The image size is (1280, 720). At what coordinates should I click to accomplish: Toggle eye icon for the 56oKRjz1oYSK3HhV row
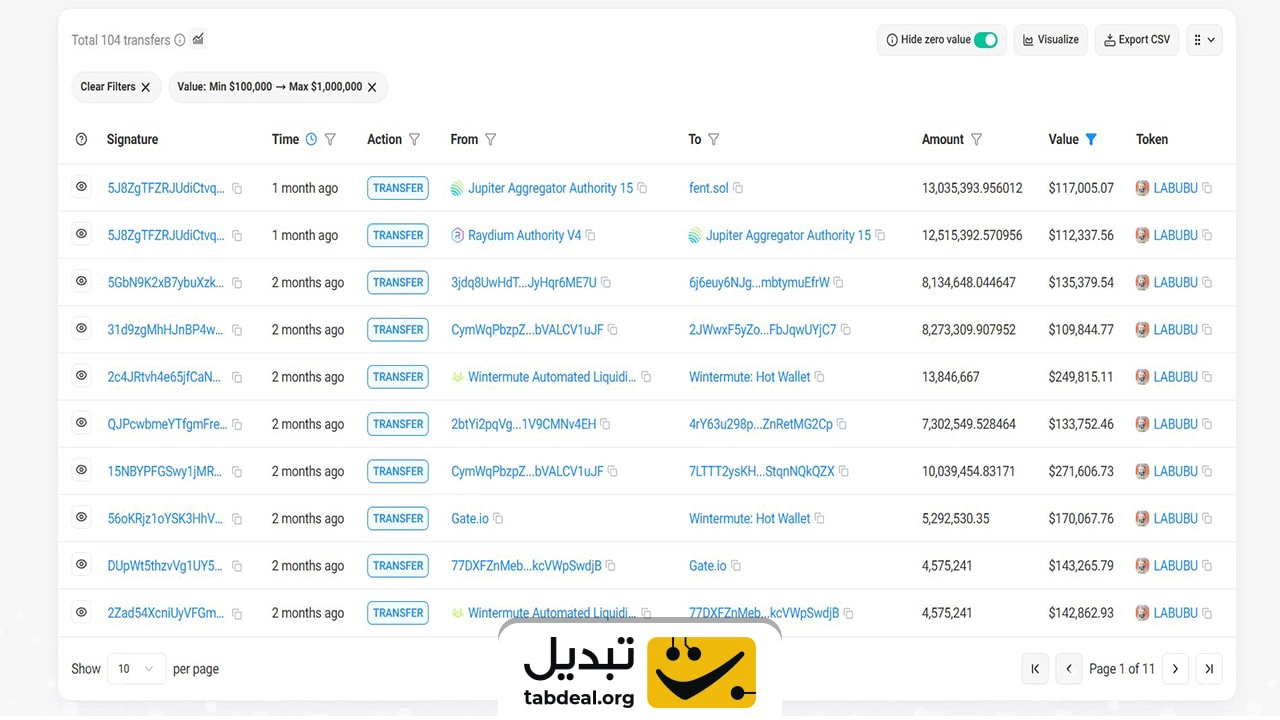[82, 517]
